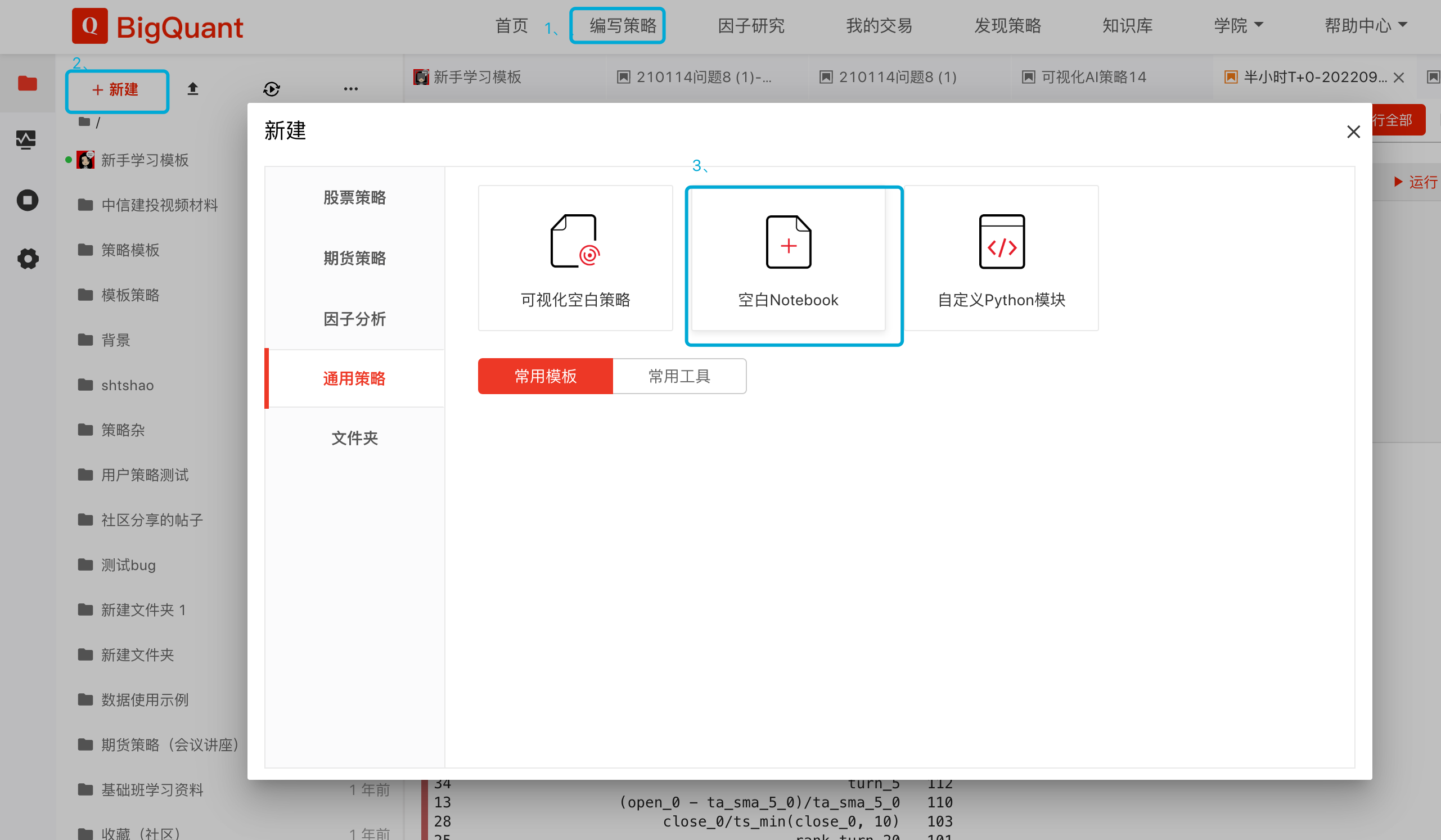
Task: Switch to 常用工具 toggle tab
Action: pos(679,376)
